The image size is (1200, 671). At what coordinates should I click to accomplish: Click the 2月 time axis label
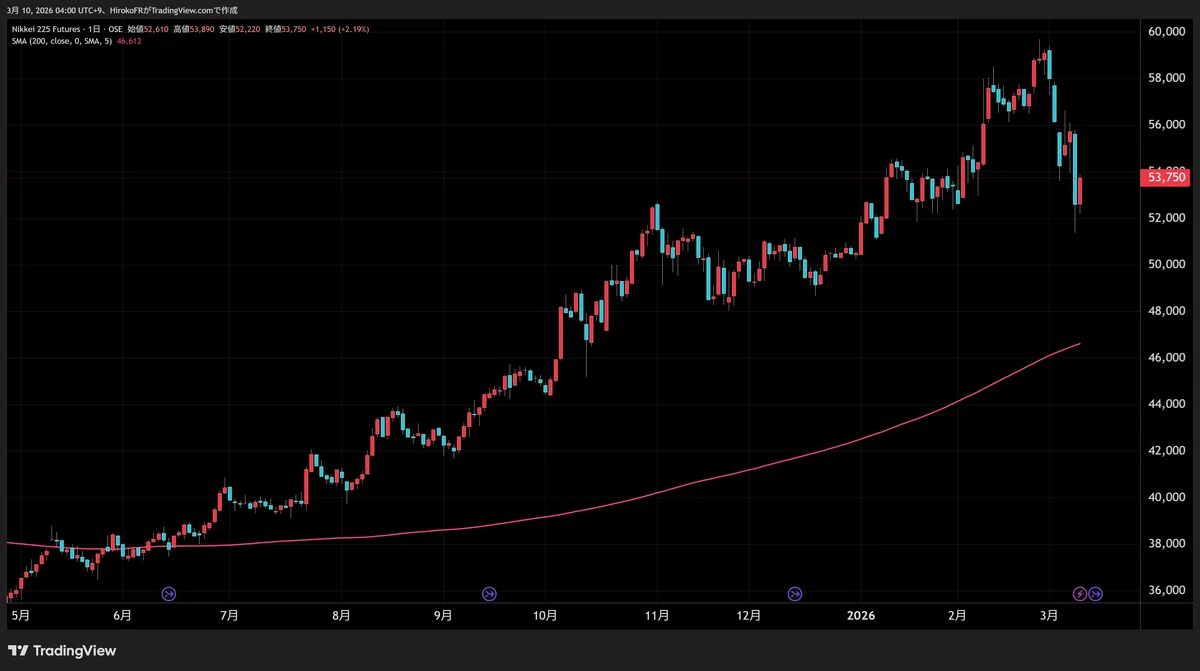[958, 616]
